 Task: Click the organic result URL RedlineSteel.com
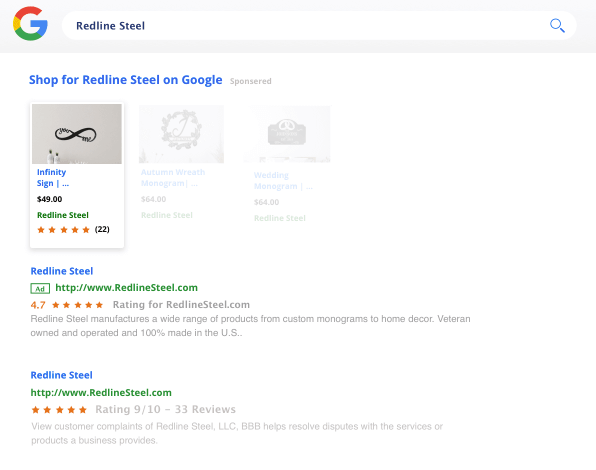[101, 392]
